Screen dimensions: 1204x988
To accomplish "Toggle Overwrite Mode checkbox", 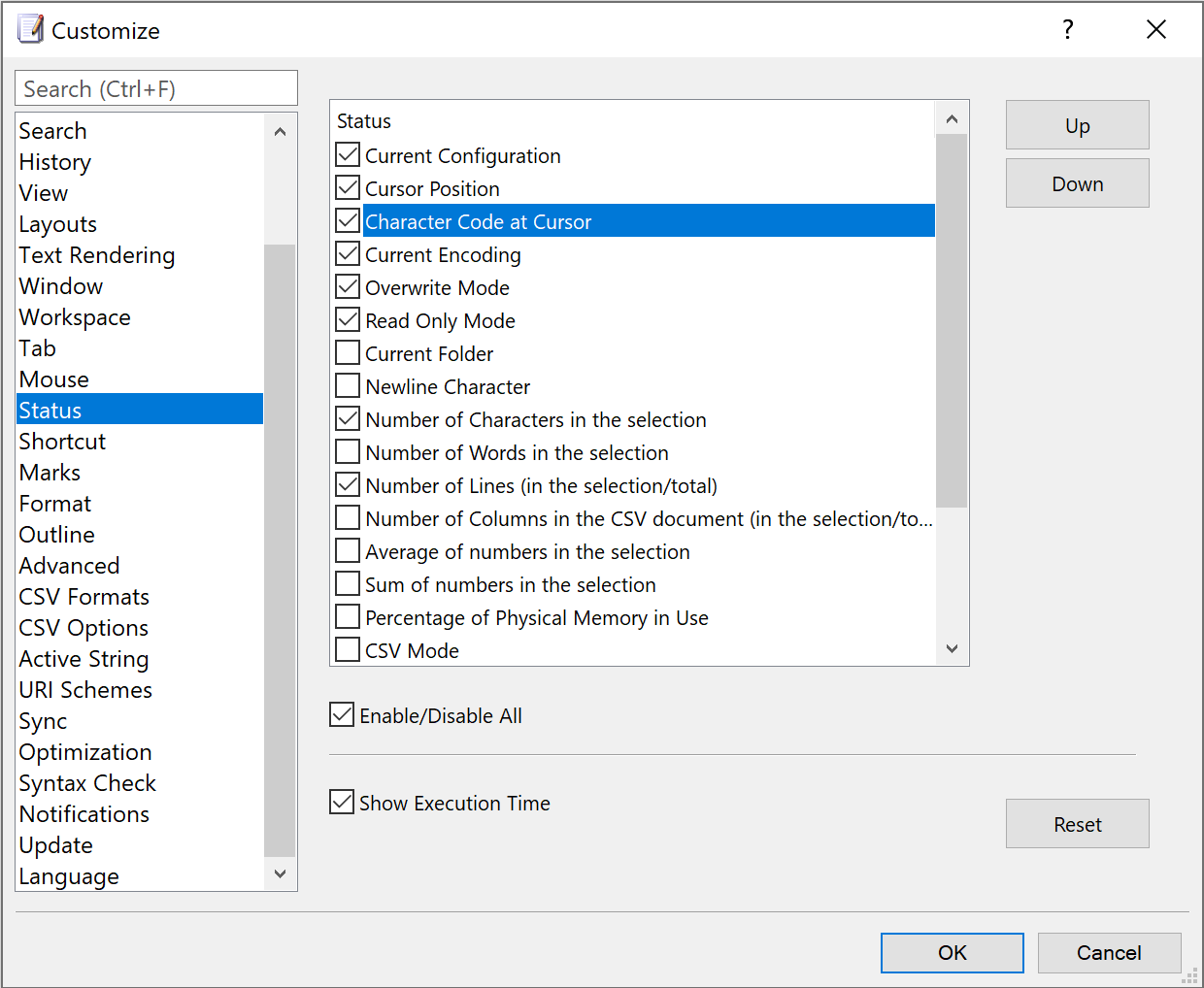I will (348, 286).
